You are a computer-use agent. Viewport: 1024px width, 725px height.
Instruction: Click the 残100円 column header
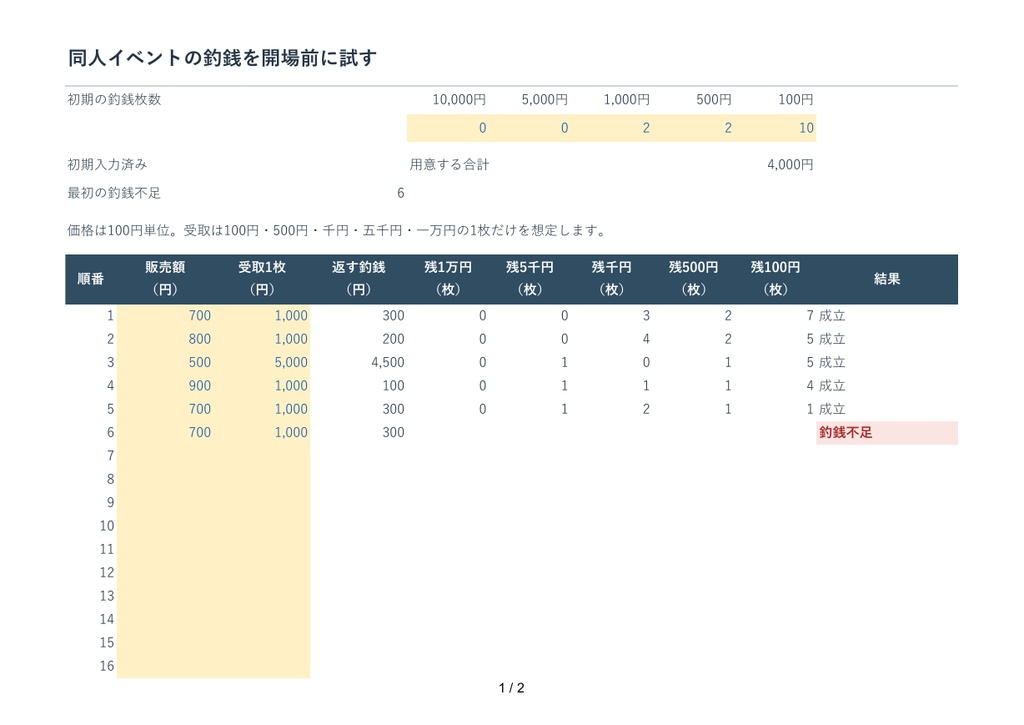tap(775, 278)
